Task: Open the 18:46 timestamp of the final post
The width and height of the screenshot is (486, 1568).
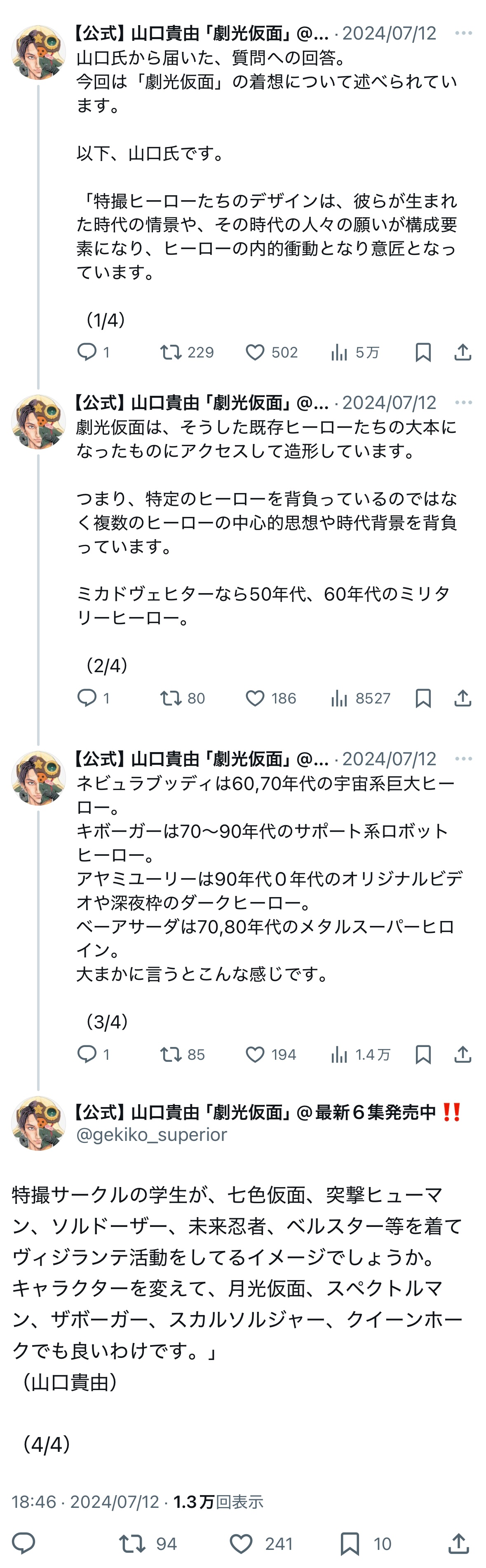Action: (x=34, y=1502)
